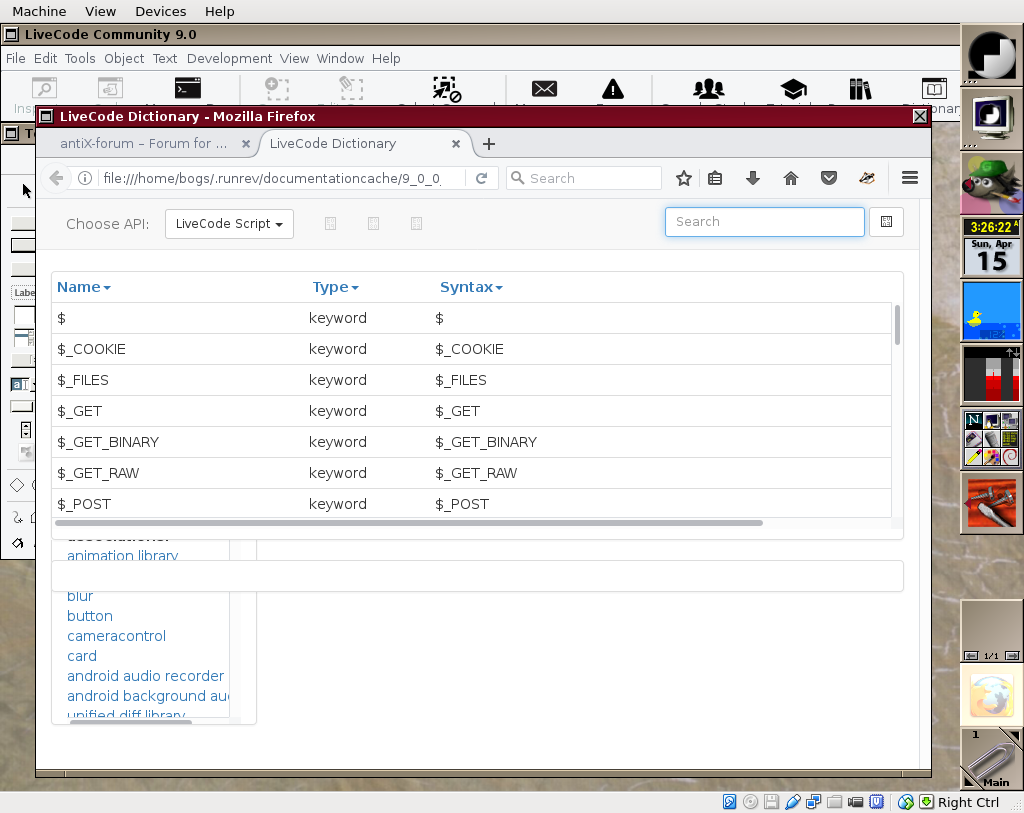Reload the page in Firefox
The image size is (1024, 813).
pos(481,178)
